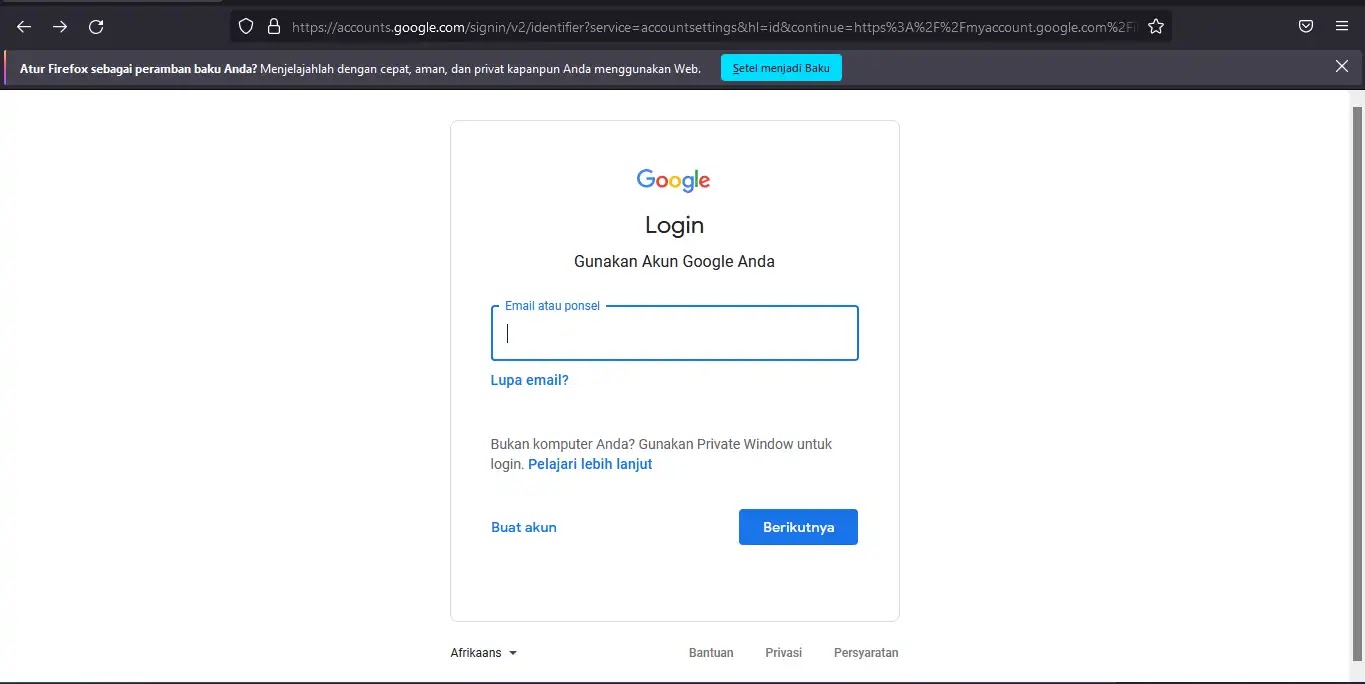Open the Save to Pocket icon
1365x684 pixels.
click(x=1306, y=27)
